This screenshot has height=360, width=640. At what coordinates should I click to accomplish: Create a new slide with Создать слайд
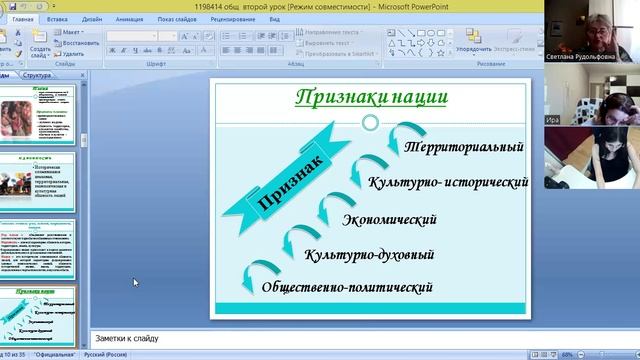pos(40,44)
